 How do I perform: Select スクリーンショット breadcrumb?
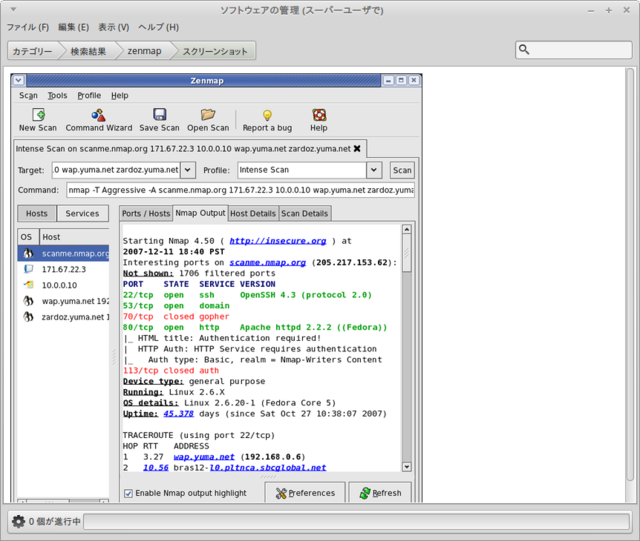coord(215,51)
